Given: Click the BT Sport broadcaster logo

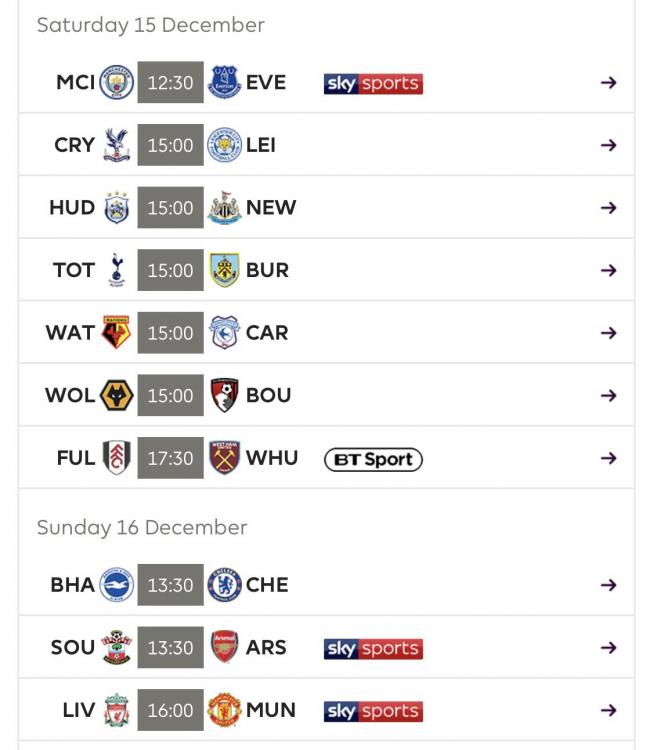Looking at the screenshot, I should pos(373,459).
